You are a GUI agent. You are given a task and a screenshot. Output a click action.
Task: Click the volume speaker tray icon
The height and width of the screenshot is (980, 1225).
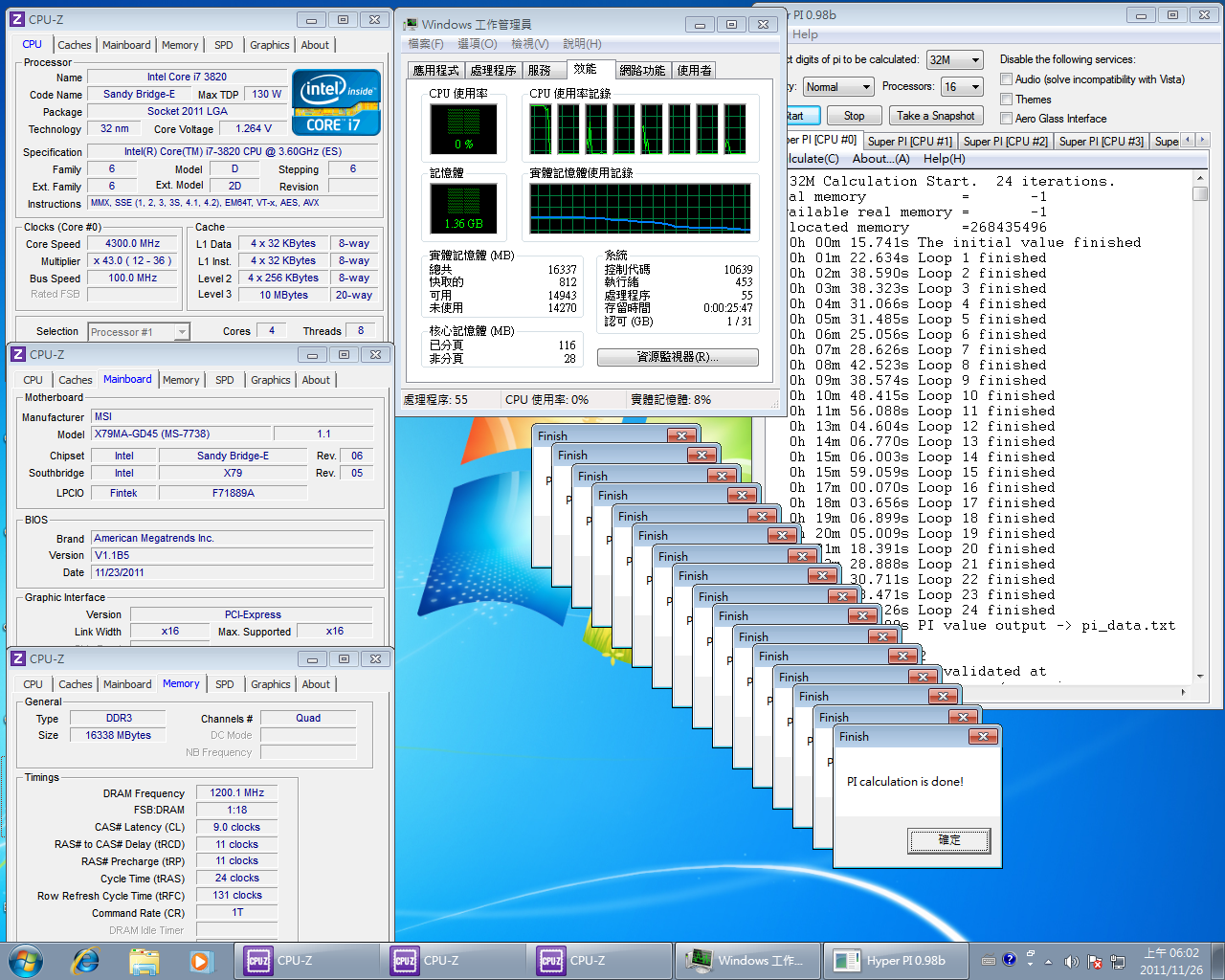pyautogui.click(x=1071, y=961)
